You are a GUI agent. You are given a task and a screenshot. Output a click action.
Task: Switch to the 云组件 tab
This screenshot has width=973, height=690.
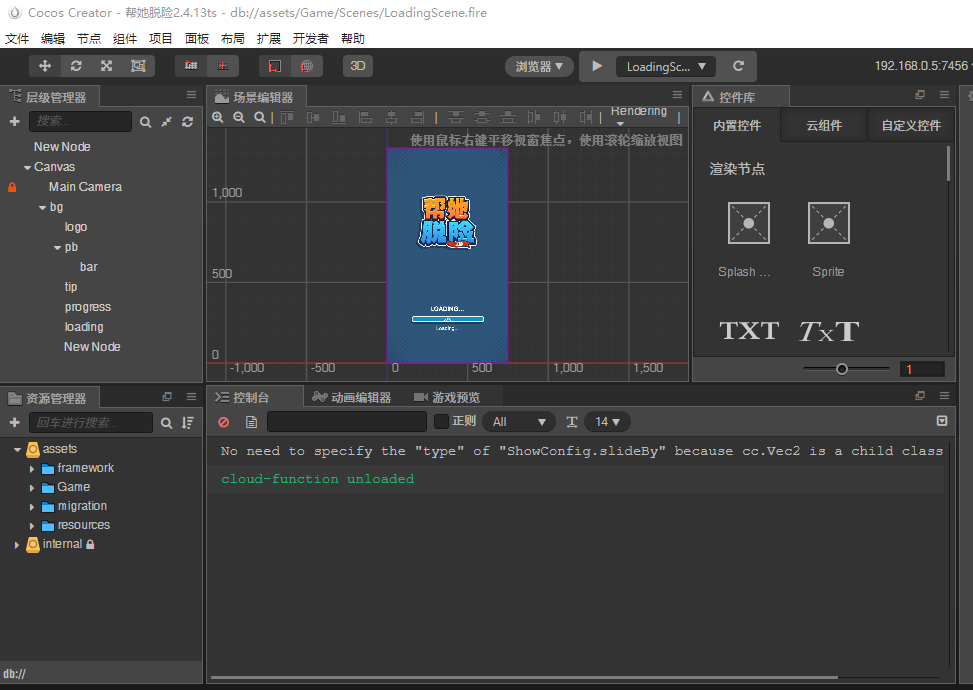coord(824,126)
